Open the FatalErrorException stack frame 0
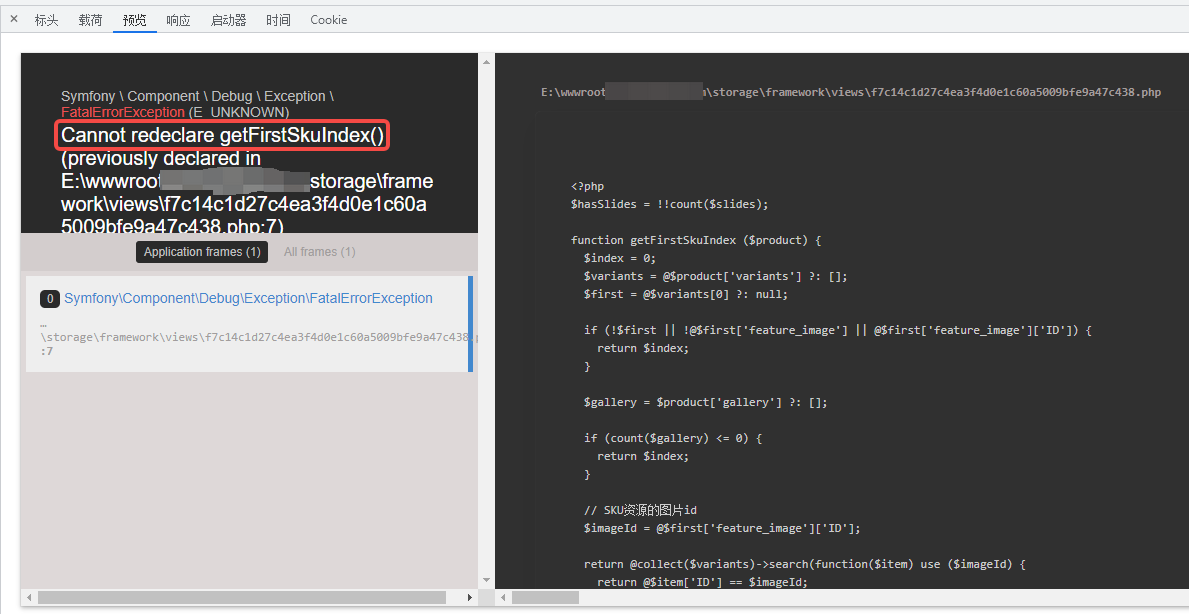 [x=247, y=324]
